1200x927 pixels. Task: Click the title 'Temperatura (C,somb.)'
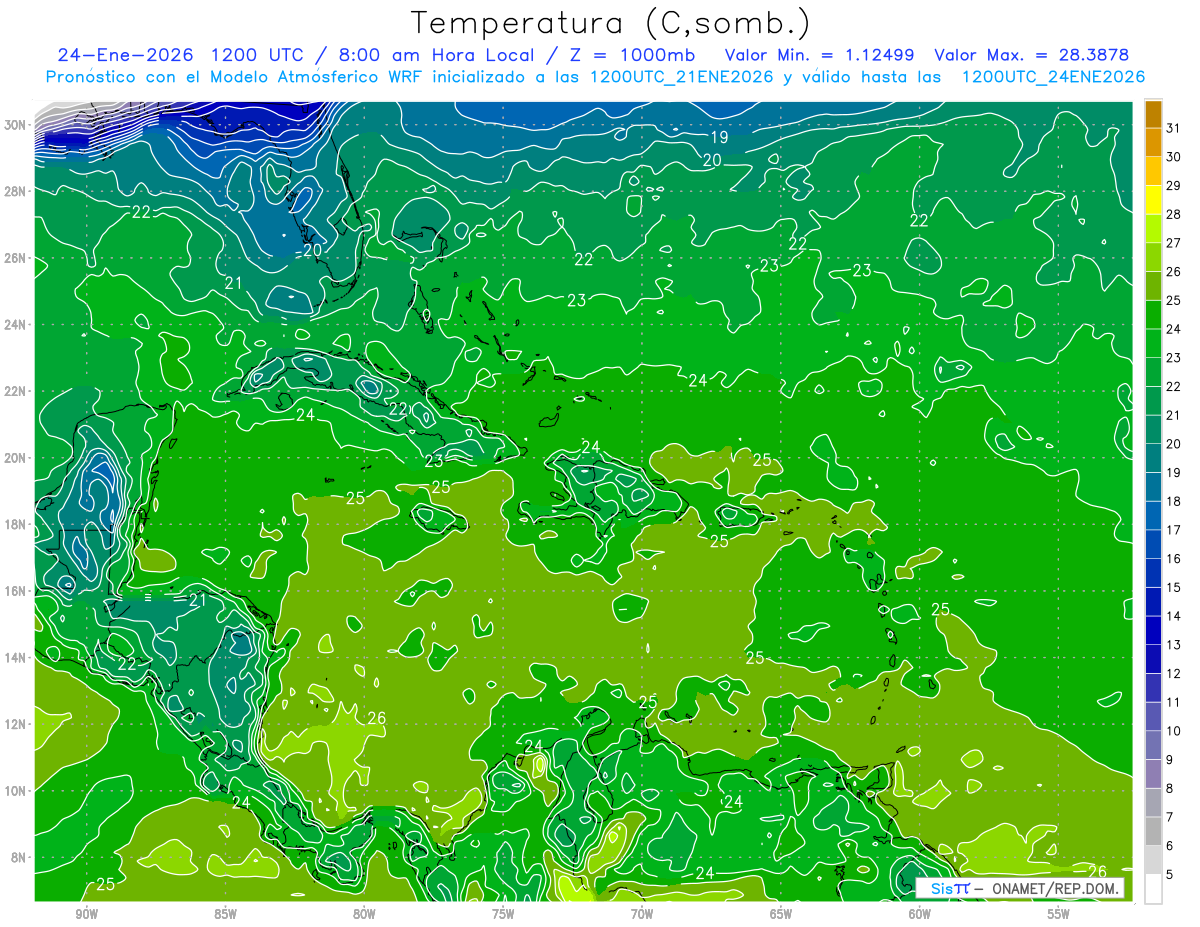pyautogui.click(x=610, y=23)
